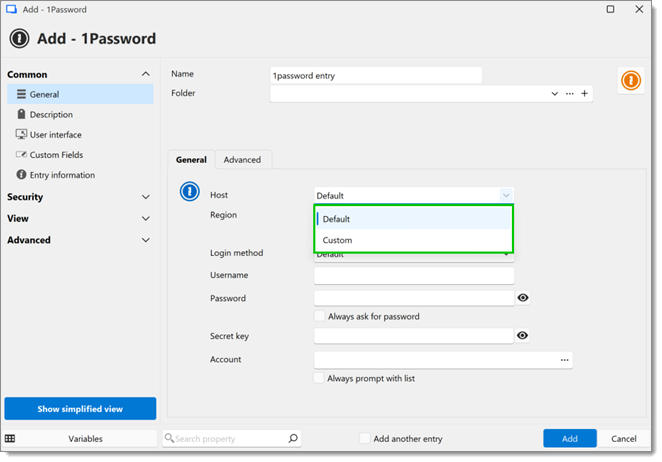The width and height of the screenshot is (662, 462).
Task: Enable Always ask for password
Action: click(x=319, y=316)
